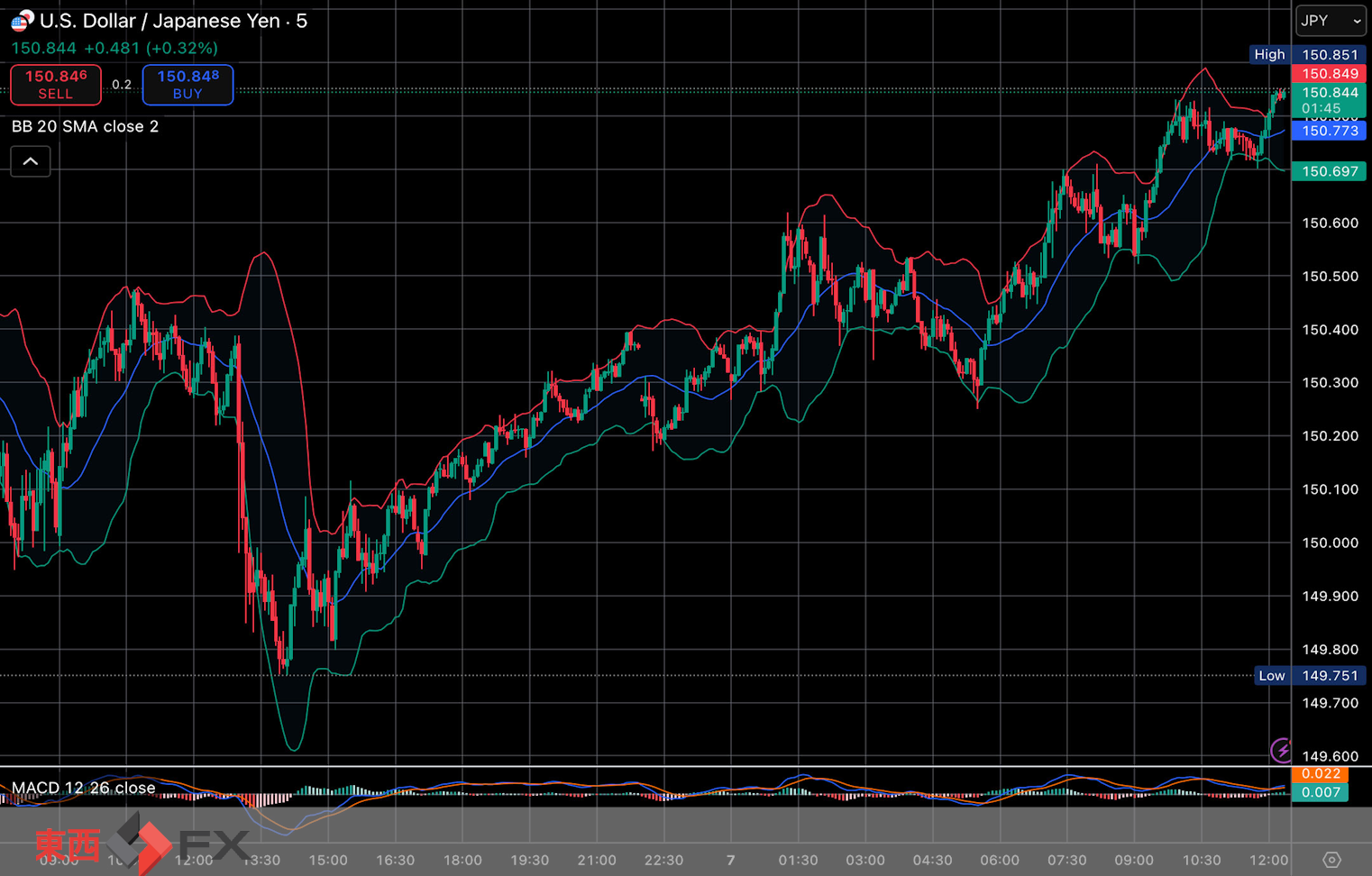Click the red 150.849 upper band tag

(x=1329, y=74)
